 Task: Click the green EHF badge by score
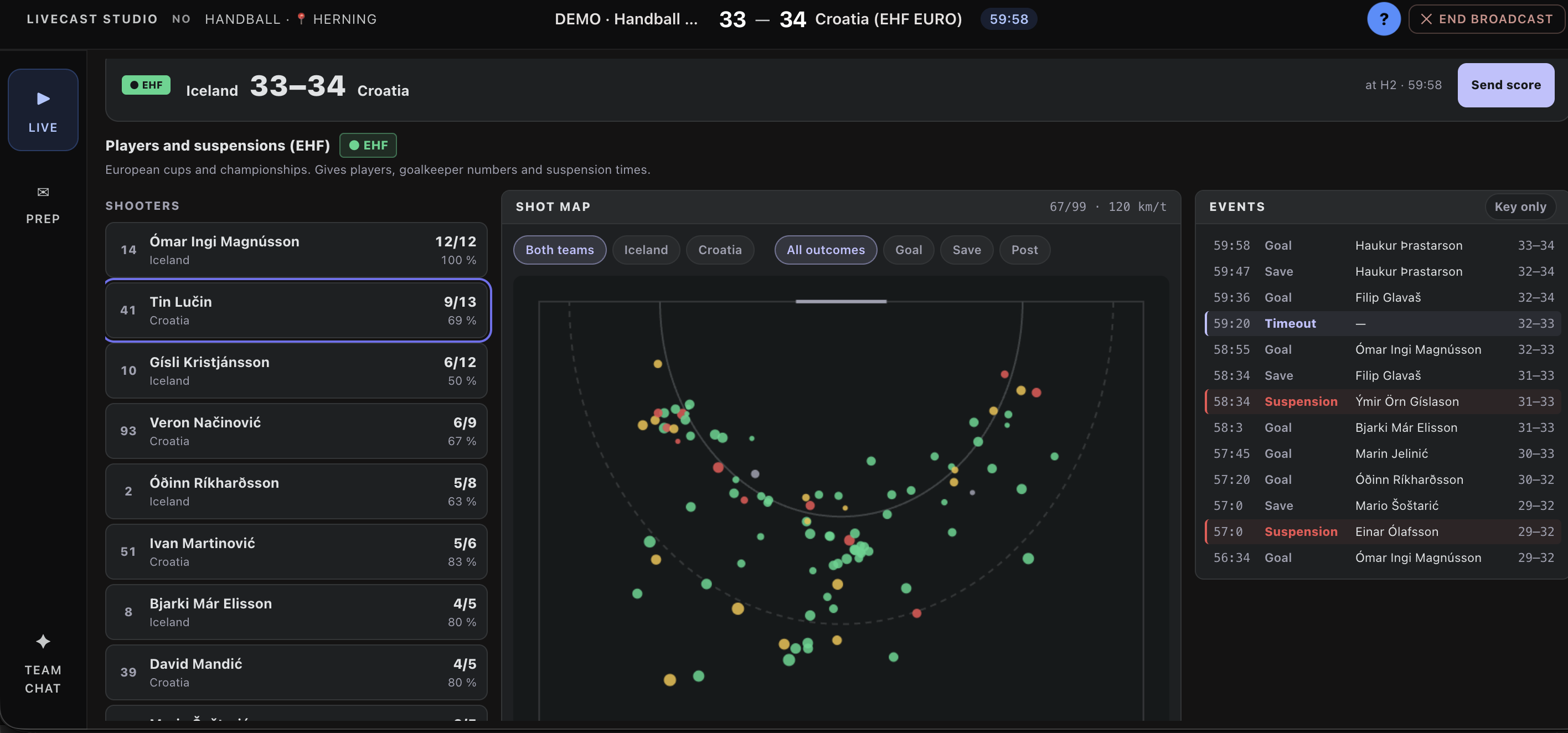[146, 85]
